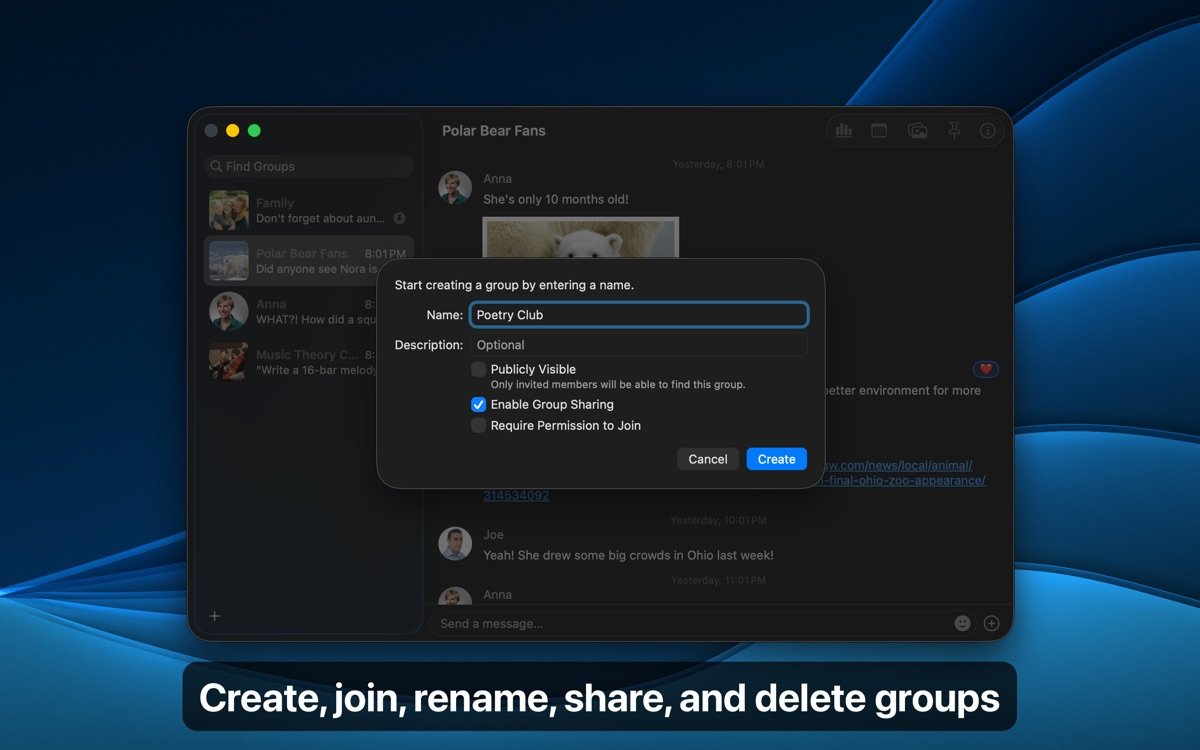Screen dimensions: 1200x750
Task: Click the plus attachment icon in message bar
Action: click(x=991, y=622)
